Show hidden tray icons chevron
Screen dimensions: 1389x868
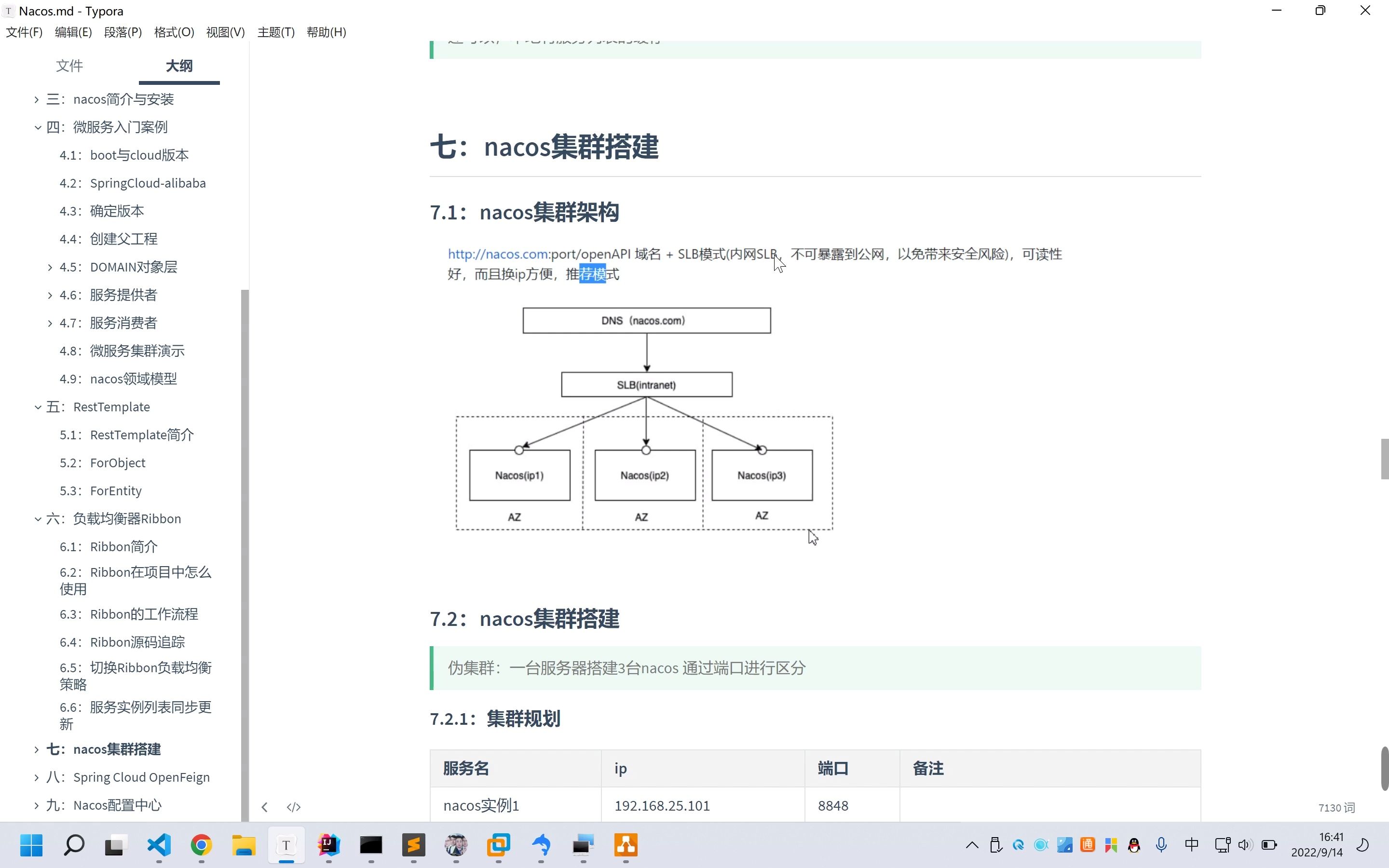(x=972, y=844)
